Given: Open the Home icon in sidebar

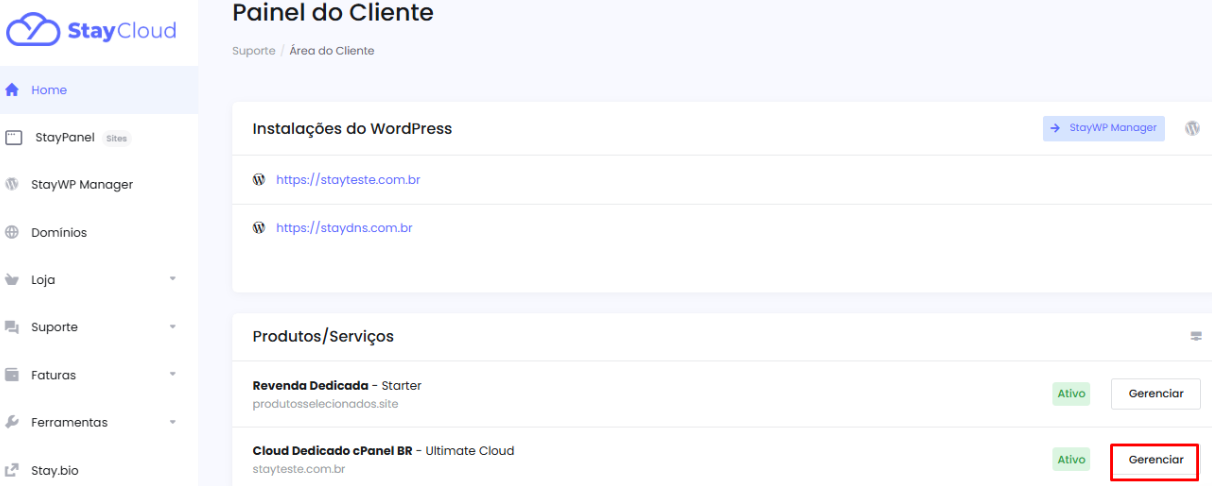Looking at the screenshot, I should [x=13, y=90].
